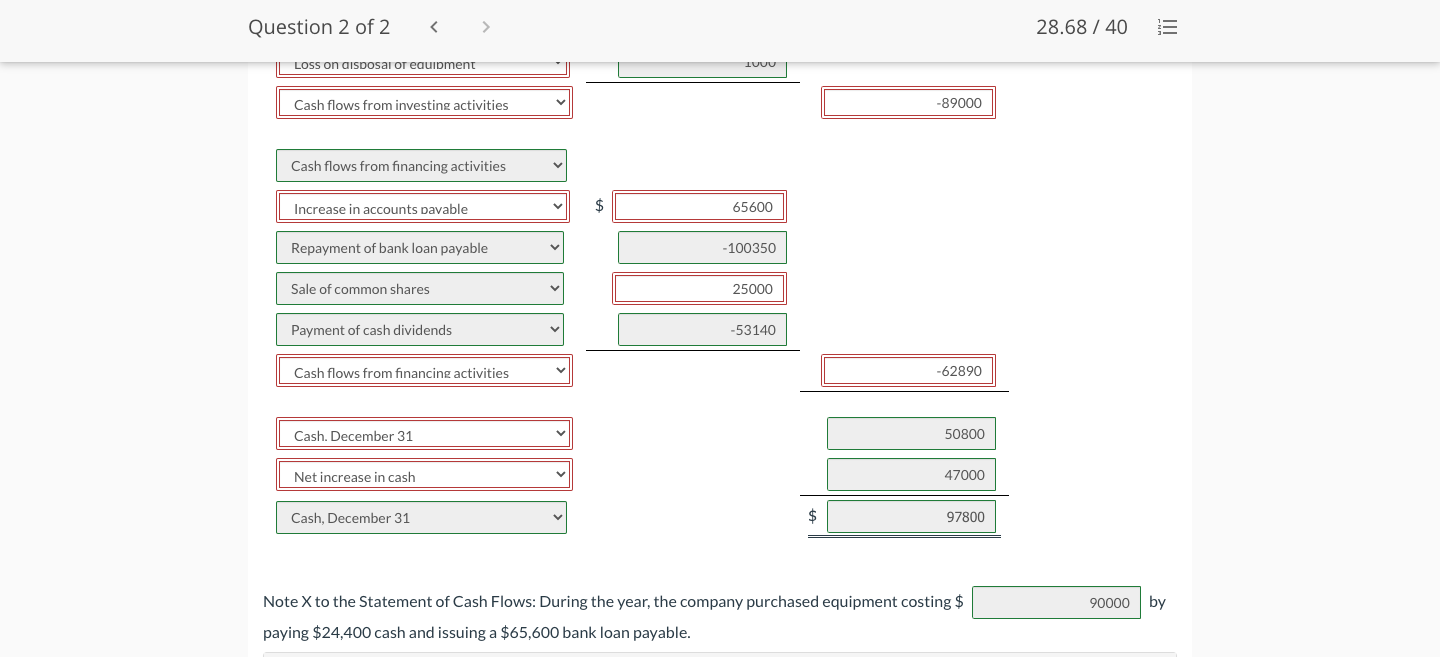The width and height of the screenshot is (1440, 657).
Task: Select the 50800 input field
Action: [911, 434]
